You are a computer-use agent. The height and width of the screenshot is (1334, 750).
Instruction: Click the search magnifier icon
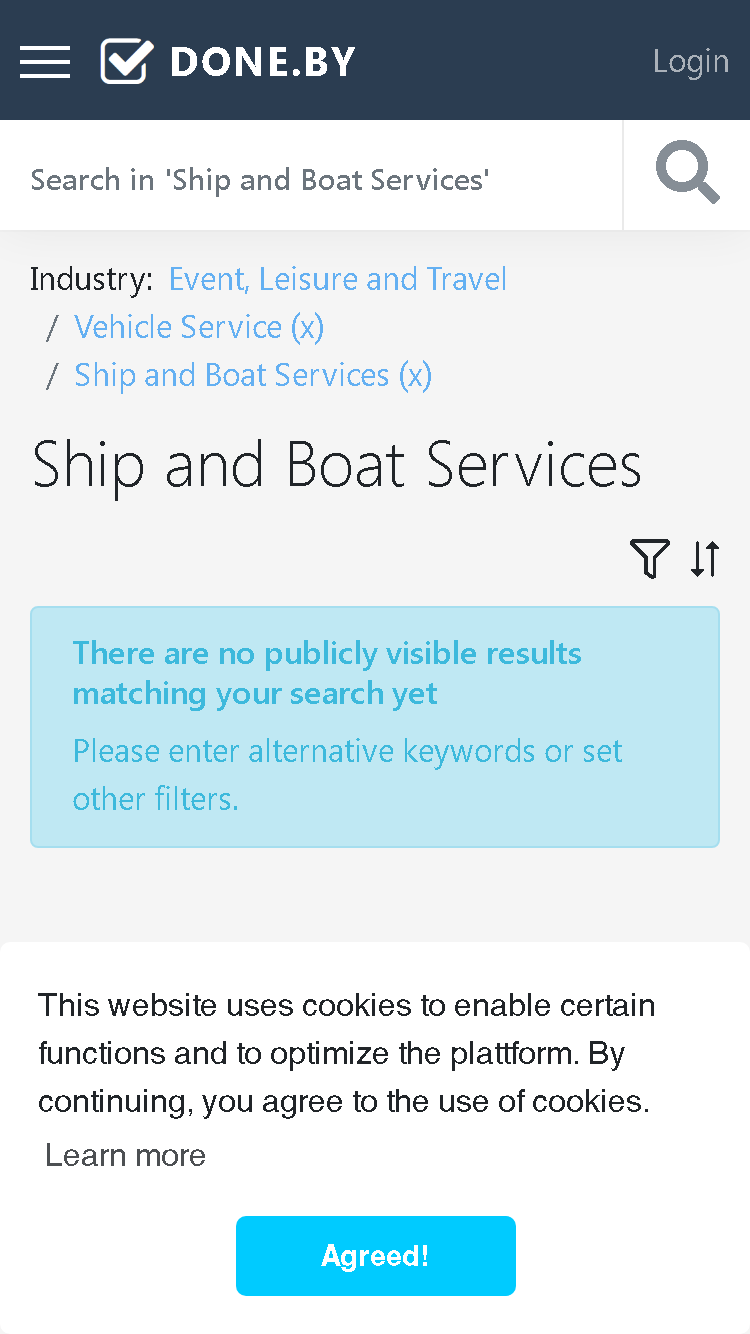click(x=687, y=173)
